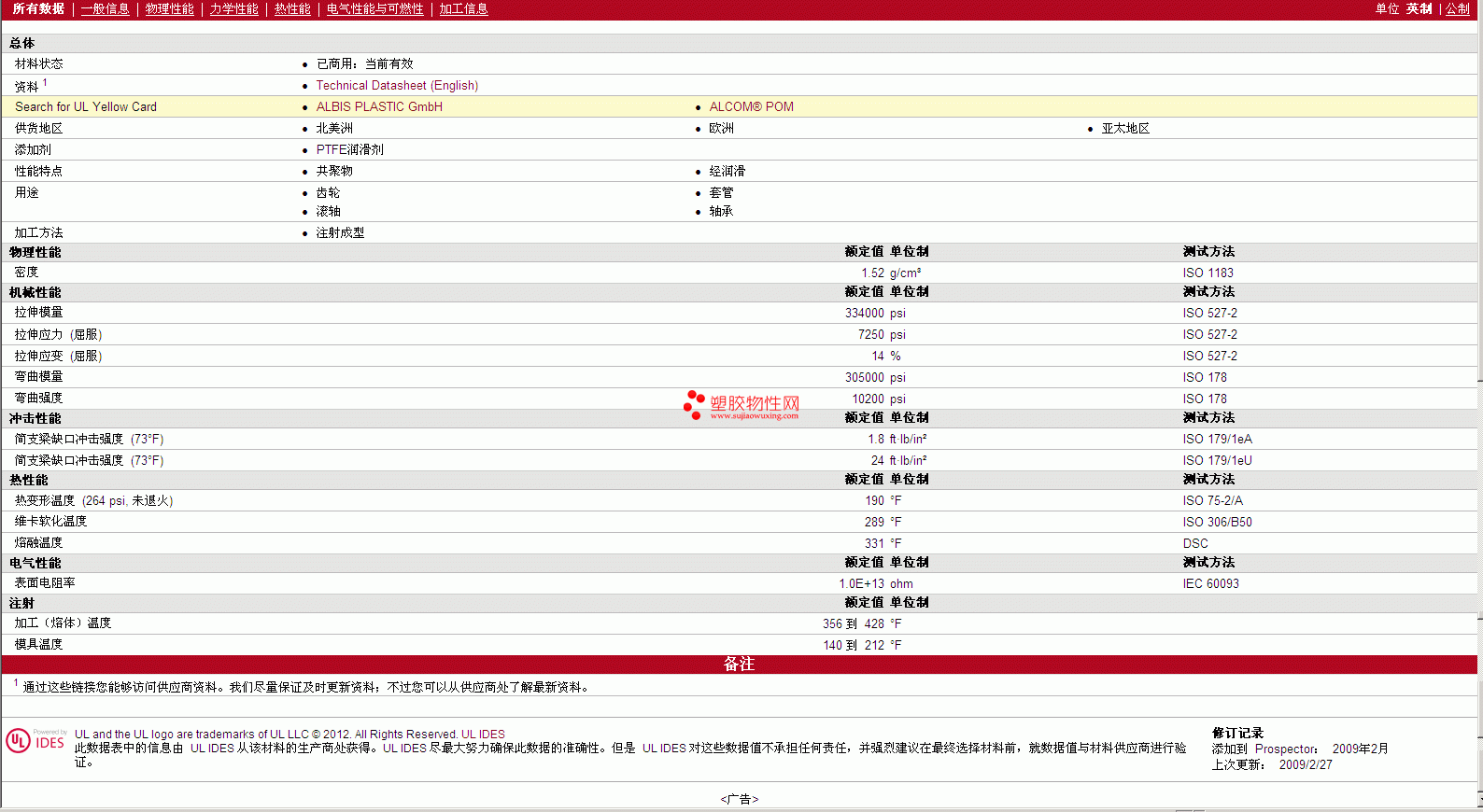Click the 轴承 usage entry
Image resolution: width=1483 pixels, height=812 pixels.
pos(721,211)
